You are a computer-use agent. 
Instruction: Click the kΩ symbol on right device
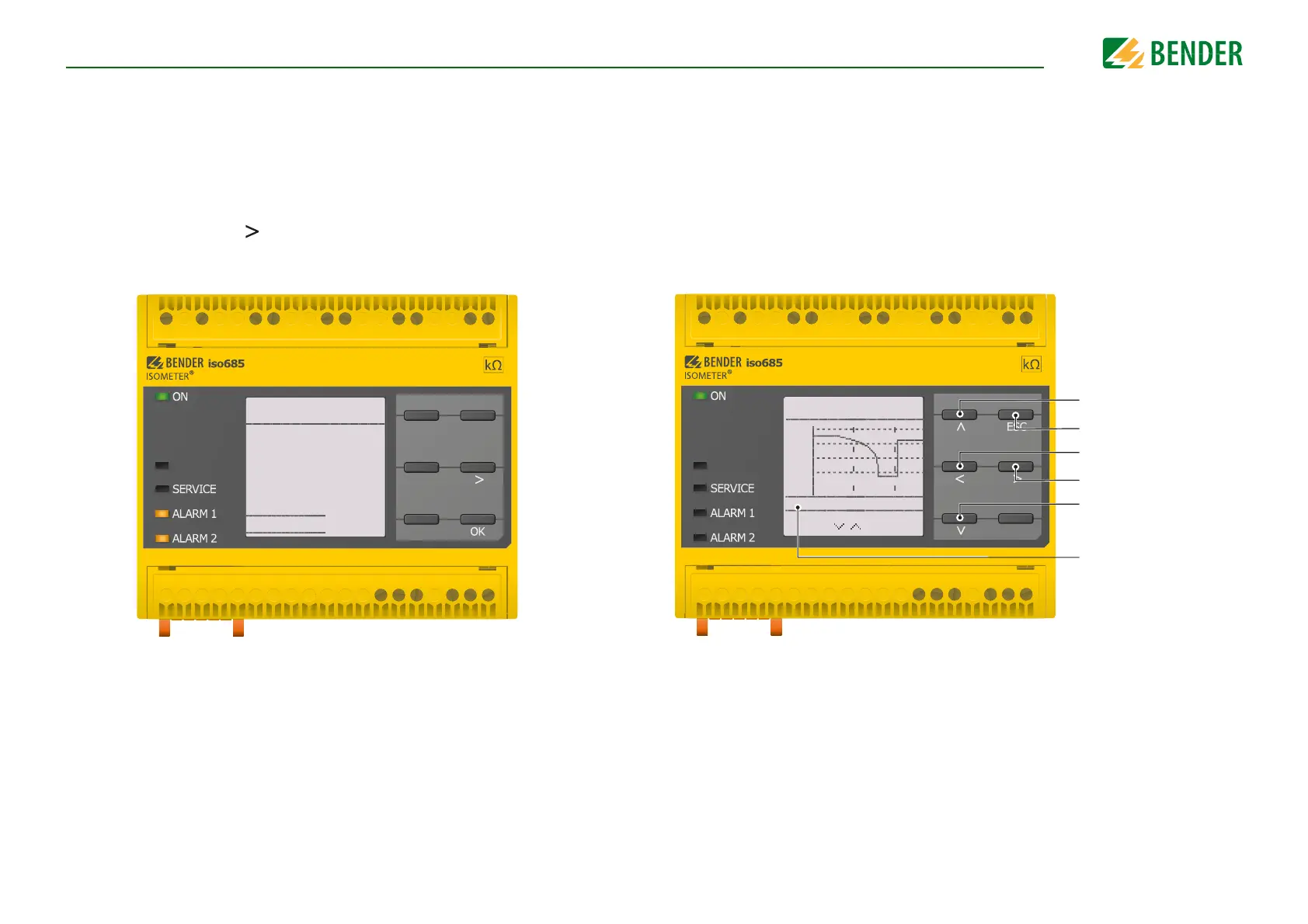[1031, 364]
